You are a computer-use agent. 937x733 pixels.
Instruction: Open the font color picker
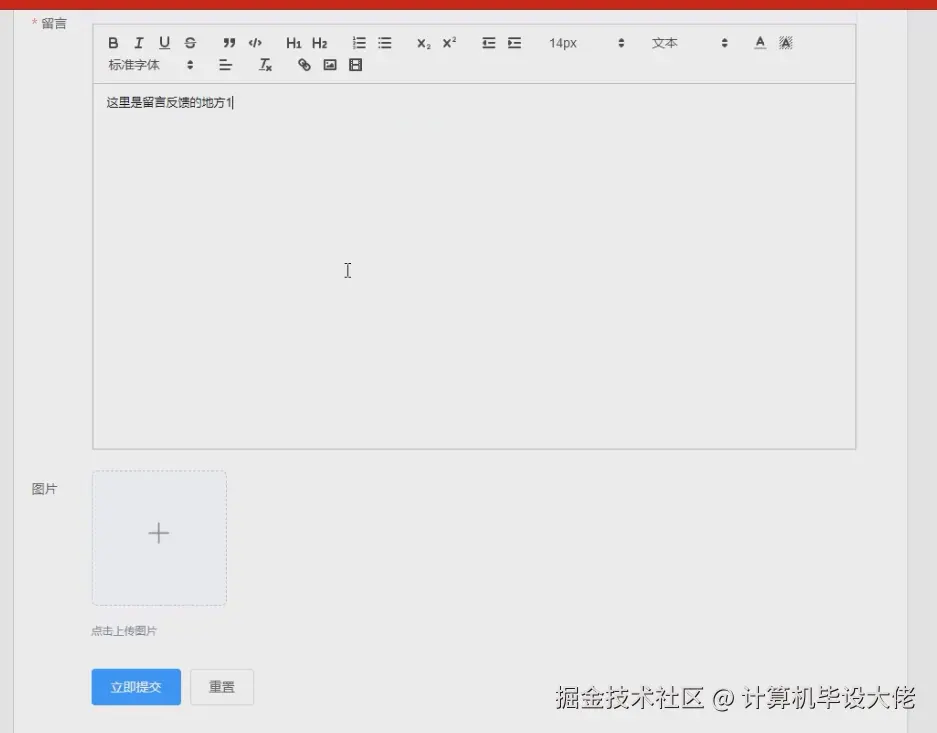pyautogui.click(x=760, y=43)
